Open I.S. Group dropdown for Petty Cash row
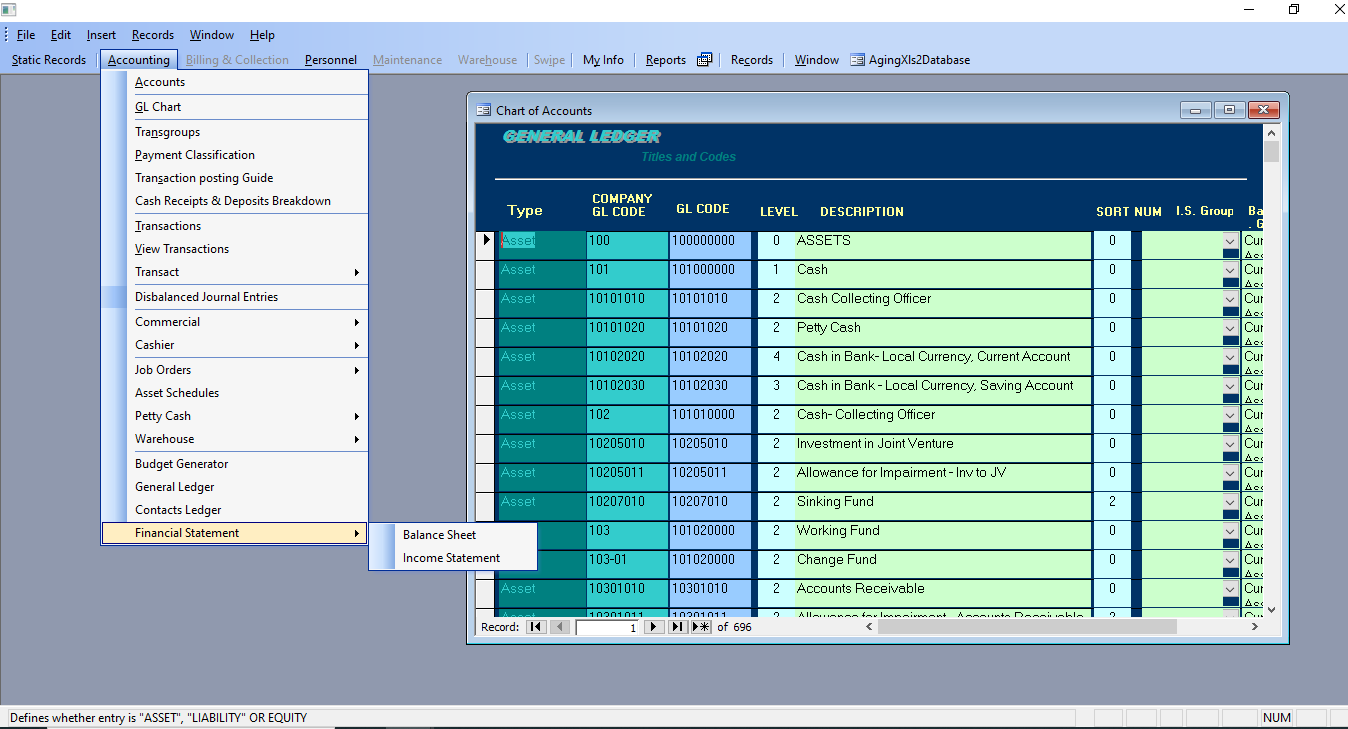1348x729 pixels. click(x=1230, y=328)
